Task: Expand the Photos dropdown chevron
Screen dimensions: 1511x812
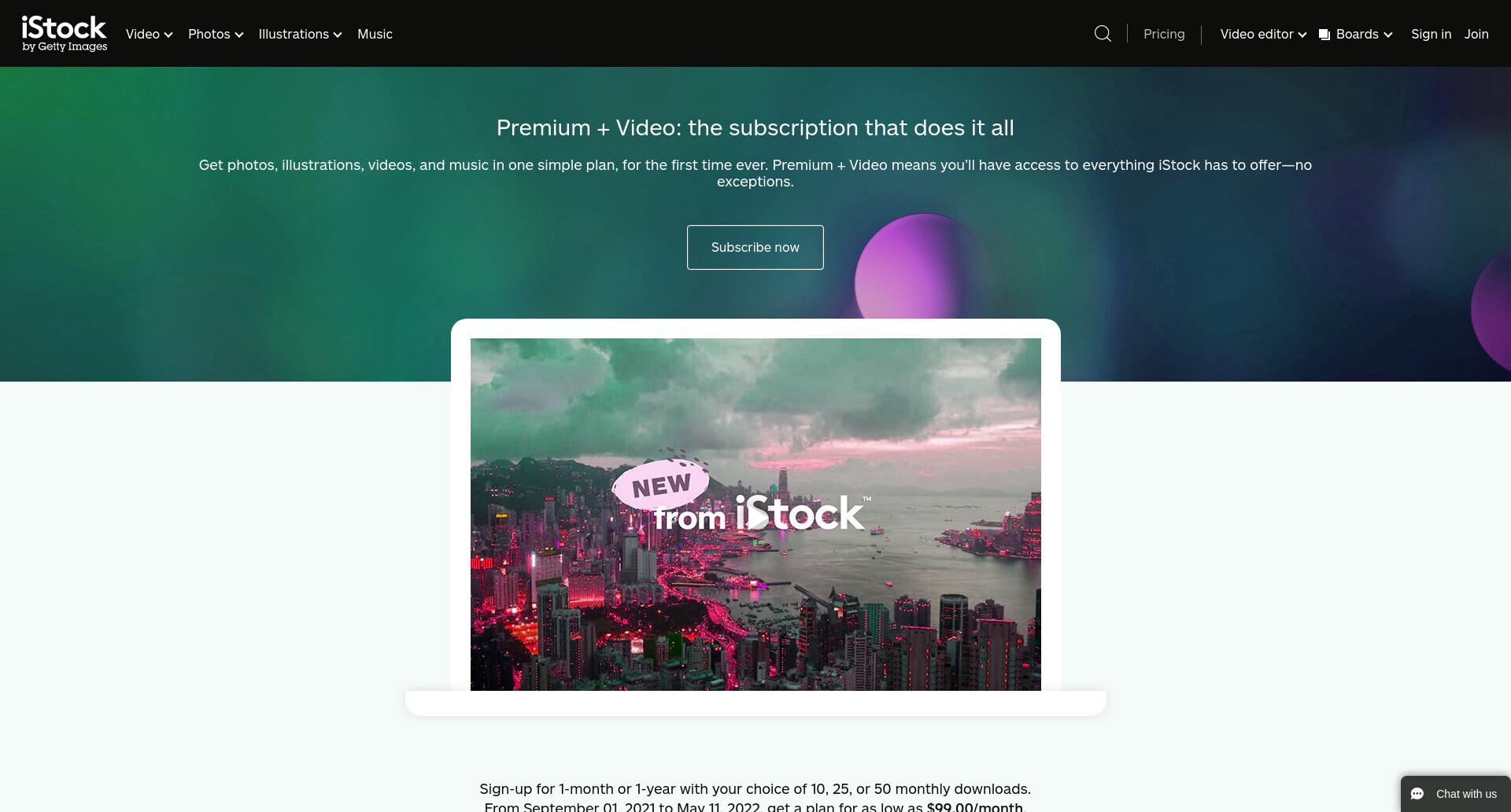Action: (239, 35)
